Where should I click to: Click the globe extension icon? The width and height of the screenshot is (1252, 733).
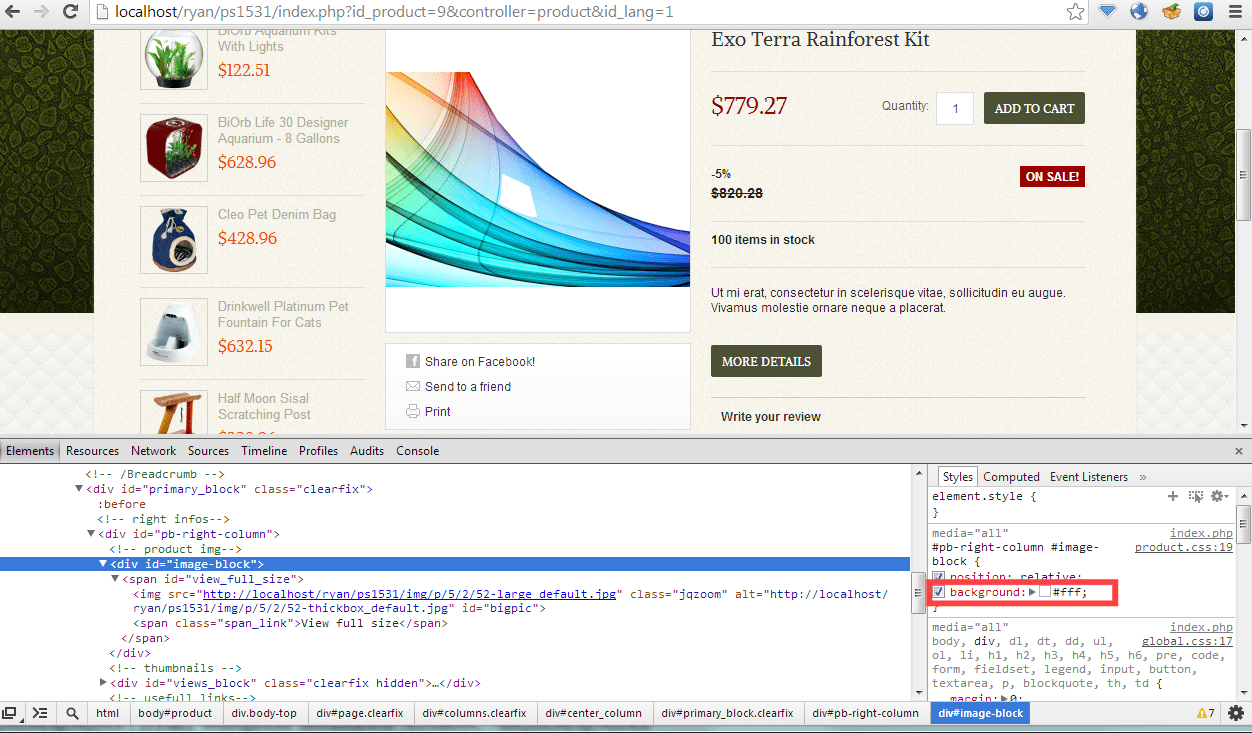click(x=1139, y=12)
